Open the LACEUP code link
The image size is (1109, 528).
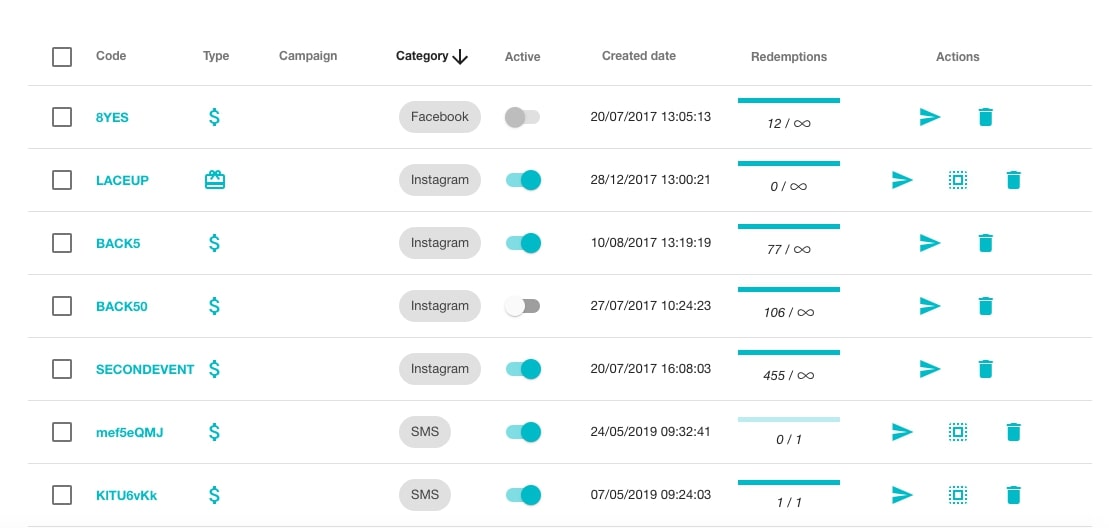click(122, 180)
